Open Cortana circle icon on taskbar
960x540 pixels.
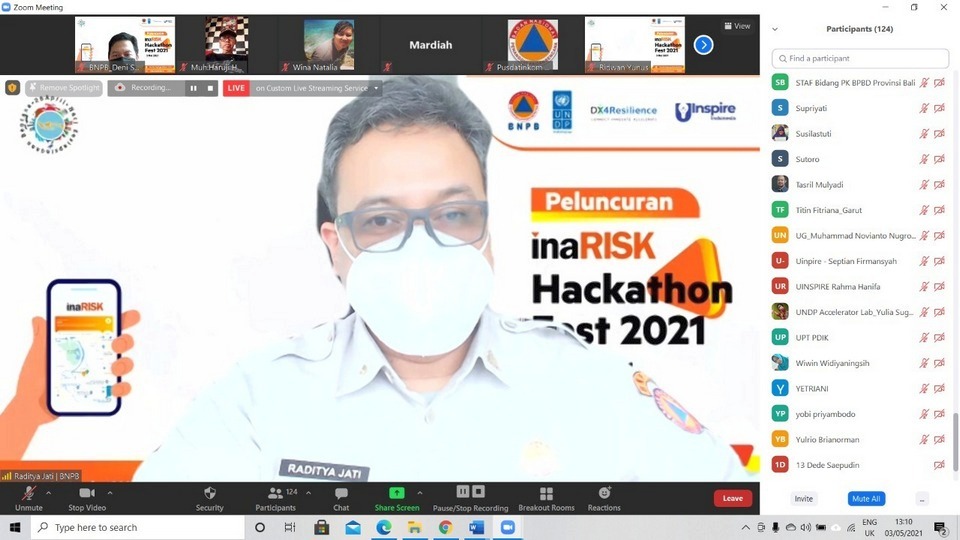coord(260,527)
